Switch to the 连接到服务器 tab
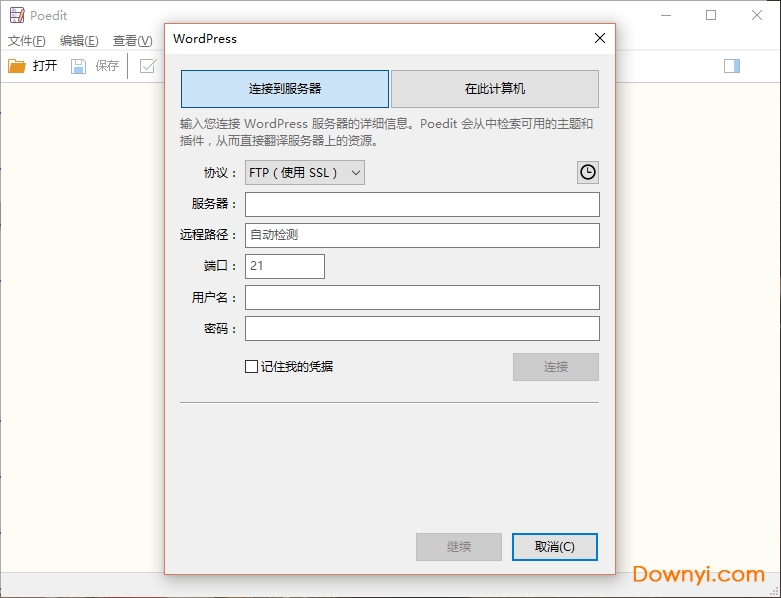Image resolution: width=781 pixels, height=598 pixels. [285, 89]
